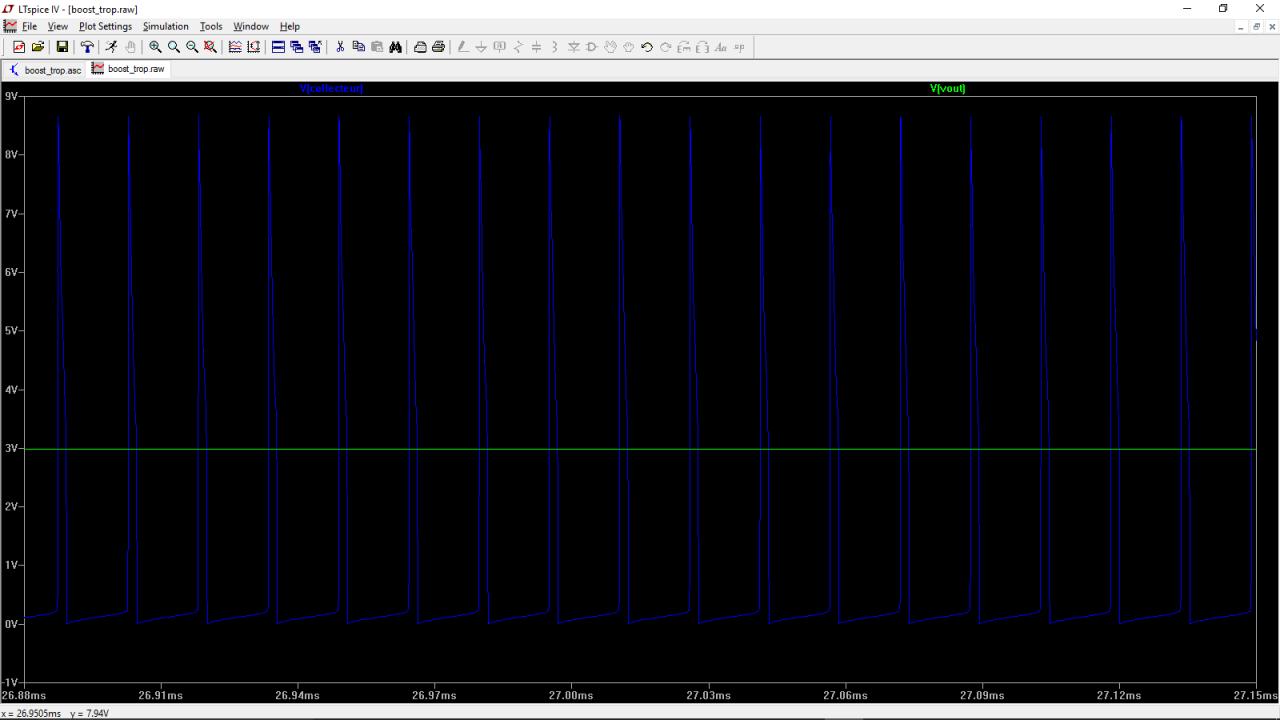Image resolution: width=1280 pixels, height=720 pixels.
Task: Open file using folder toolbar icon
Action: tap(38, 47)
